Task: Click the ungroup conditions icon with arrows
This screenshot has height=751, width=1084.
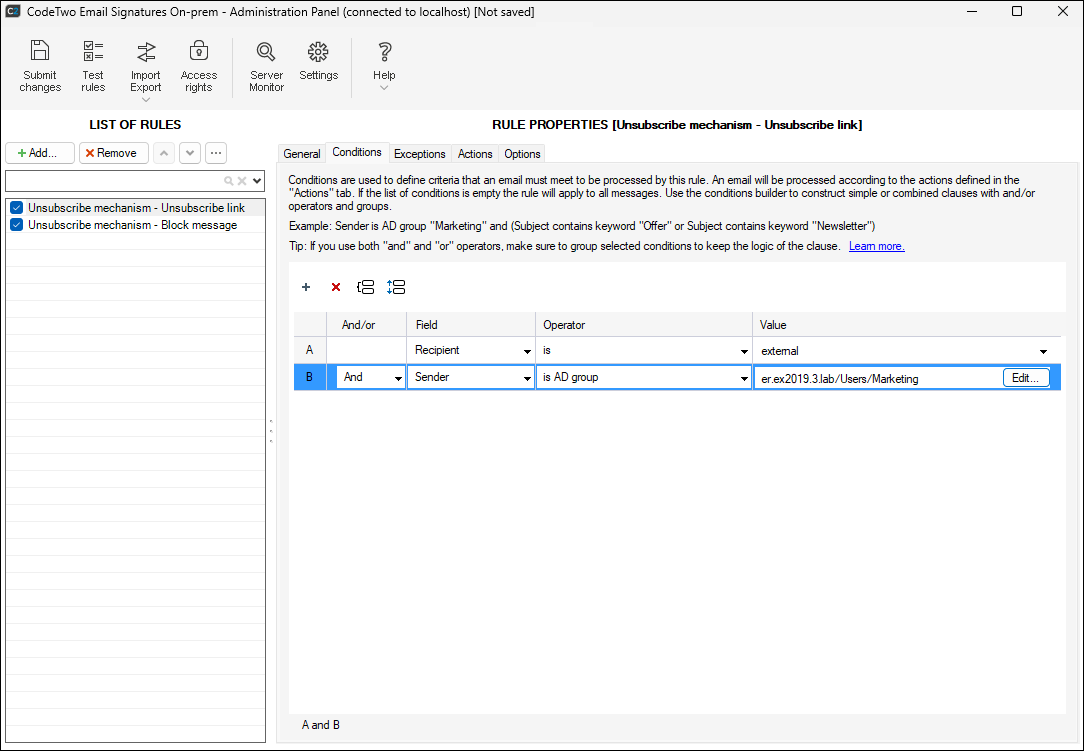Action: click(x=396, y=287)
